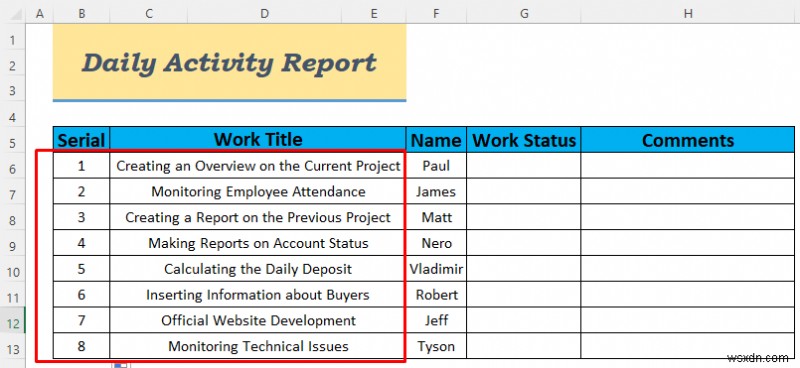
Task: Select column B header
Action: pyautogui.click(x=81, y=14)
